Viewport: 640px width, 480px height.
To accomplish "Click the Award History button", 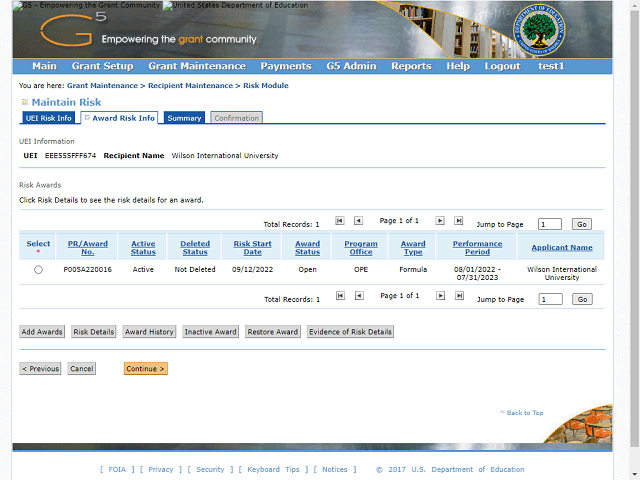I will click(149, 332).
